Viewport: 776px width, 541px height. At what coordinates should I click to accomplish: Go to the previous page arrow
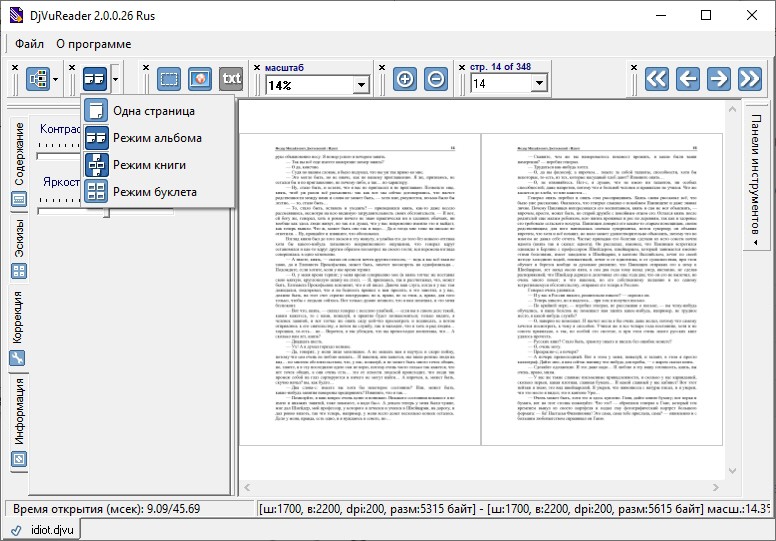687,79
